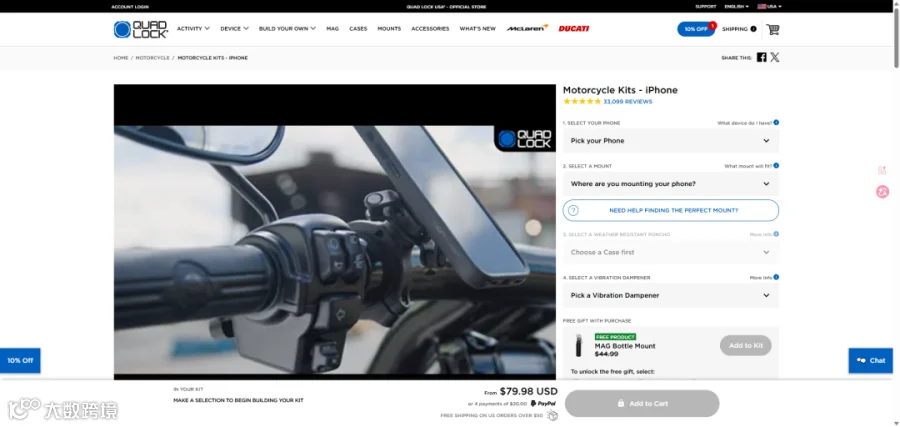900x427 pixels.
Task: Click the Add to Kit button
Action: coord(746,346)
